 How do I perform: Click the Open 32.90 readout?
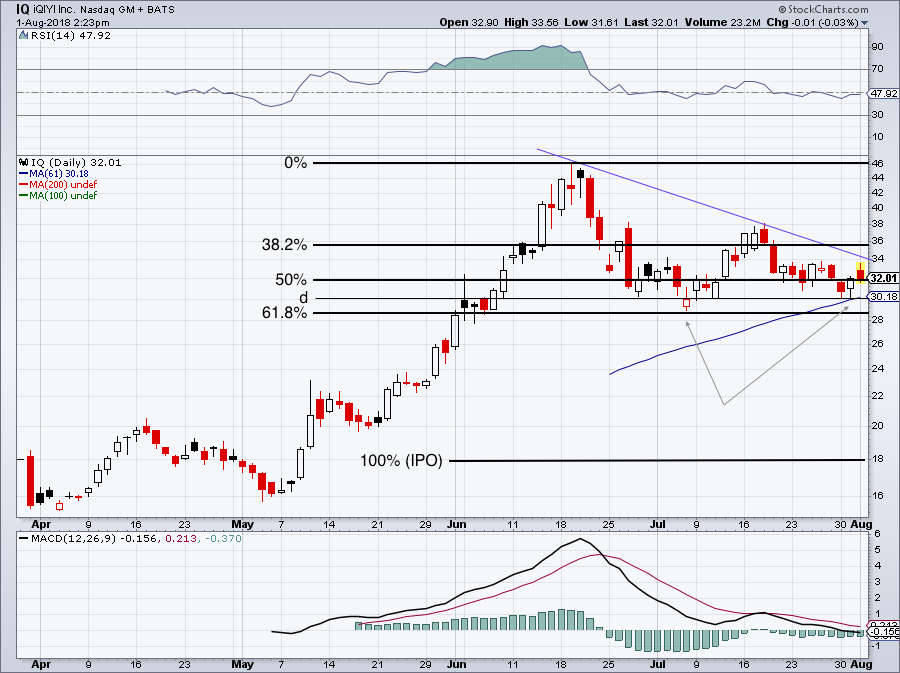[x=470, y=22]
